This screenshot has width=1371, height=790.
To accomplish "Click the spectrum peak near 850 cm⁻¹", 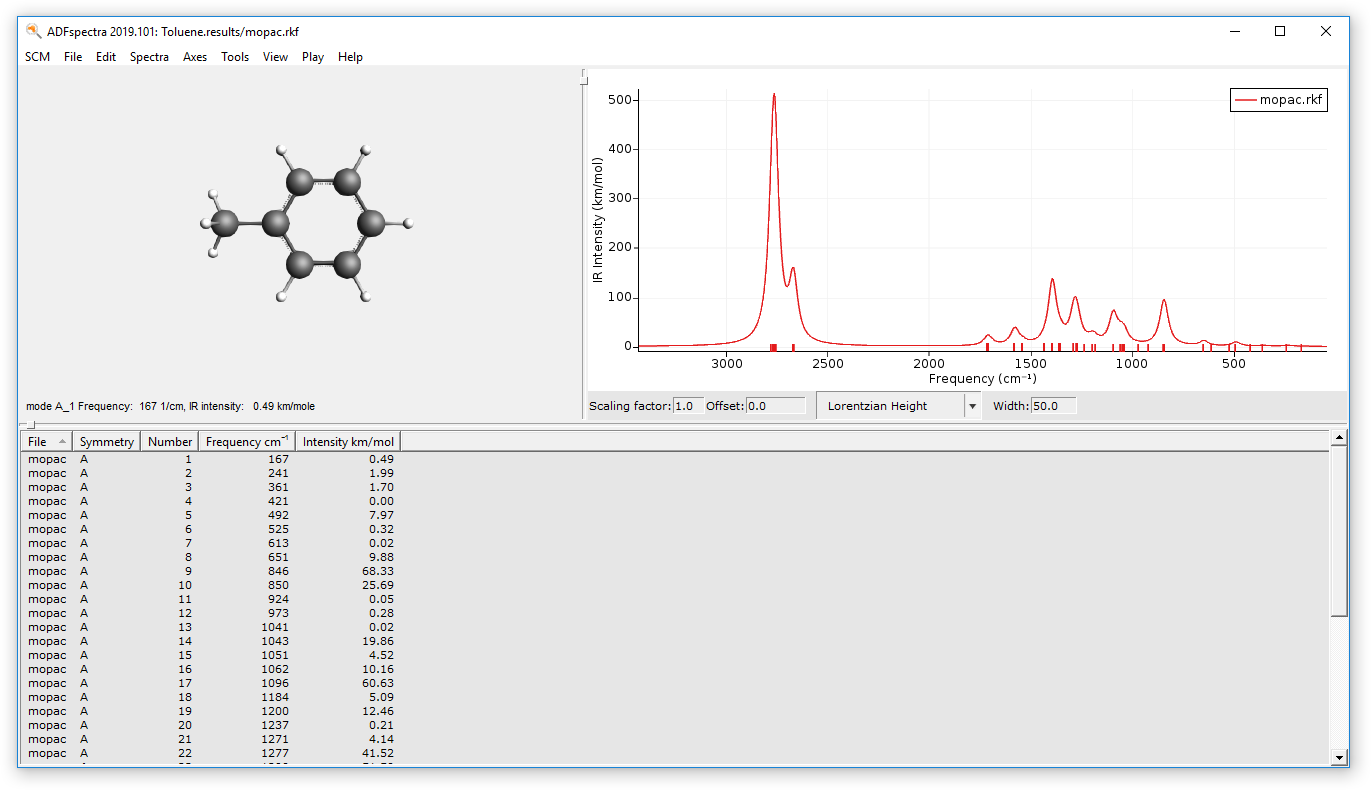I will [1164, 300].
